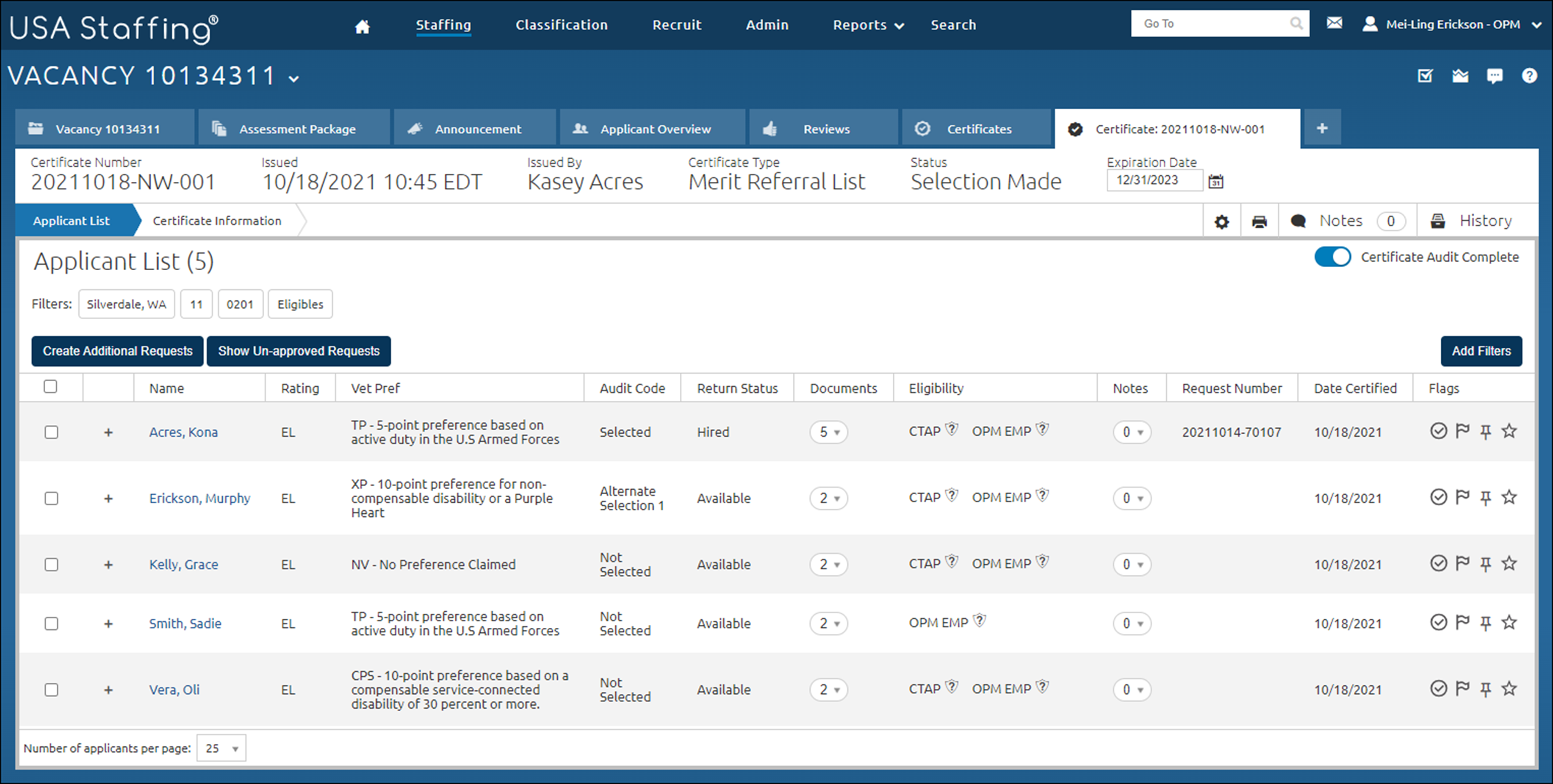Switch to the Certificate Information tab
The height and width of the screenshot is (784, 1553).
pyautogui.click(x=216, y=220)
